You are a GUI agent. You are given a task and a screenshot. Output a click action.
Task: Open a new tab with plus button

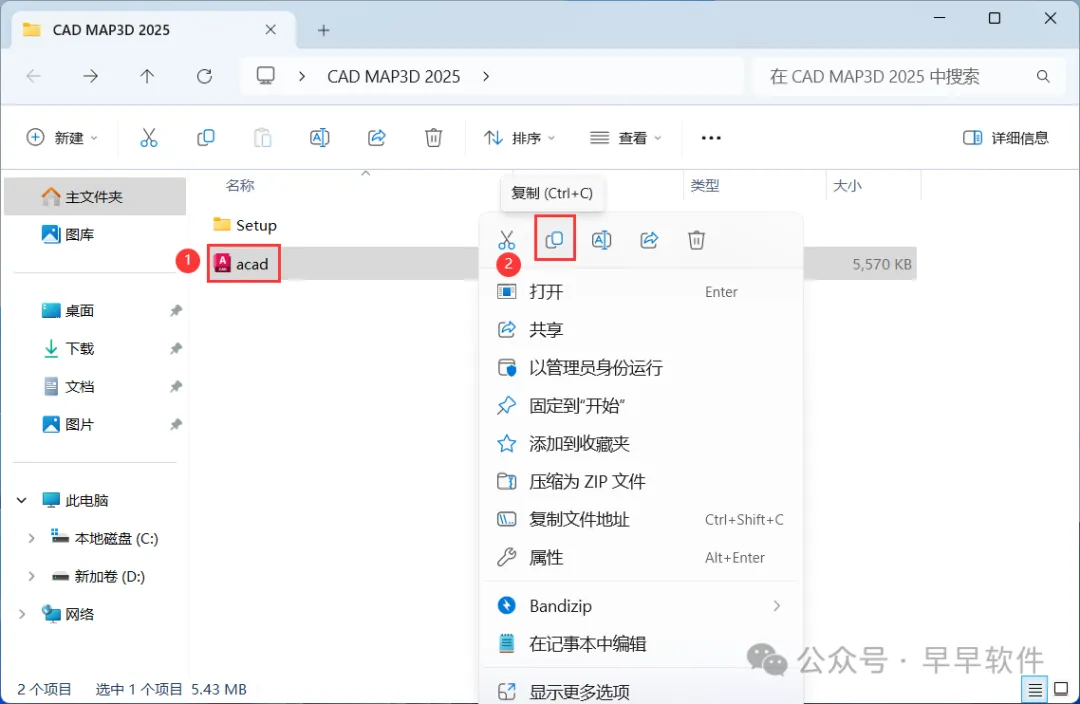pyautogui.click(x=324, y=30)
